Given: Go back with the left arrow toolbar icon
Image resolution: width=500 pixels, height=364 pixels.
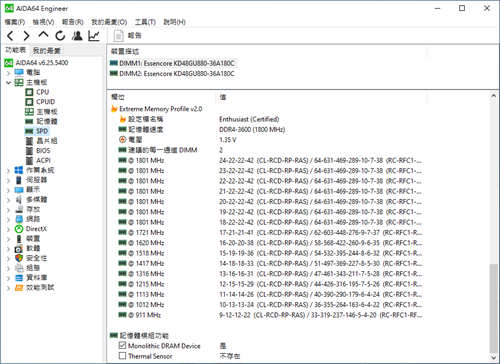Looking at the screenshot, I should coord(10,35).
